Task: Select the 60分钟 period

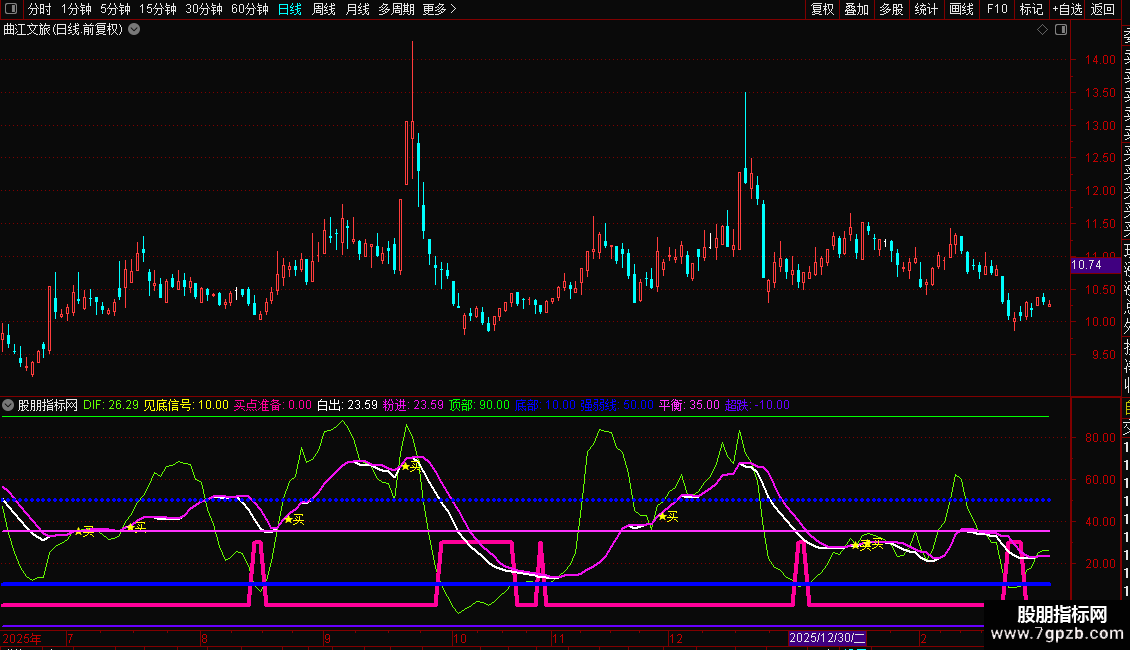Action: click(x=250, y=10)
